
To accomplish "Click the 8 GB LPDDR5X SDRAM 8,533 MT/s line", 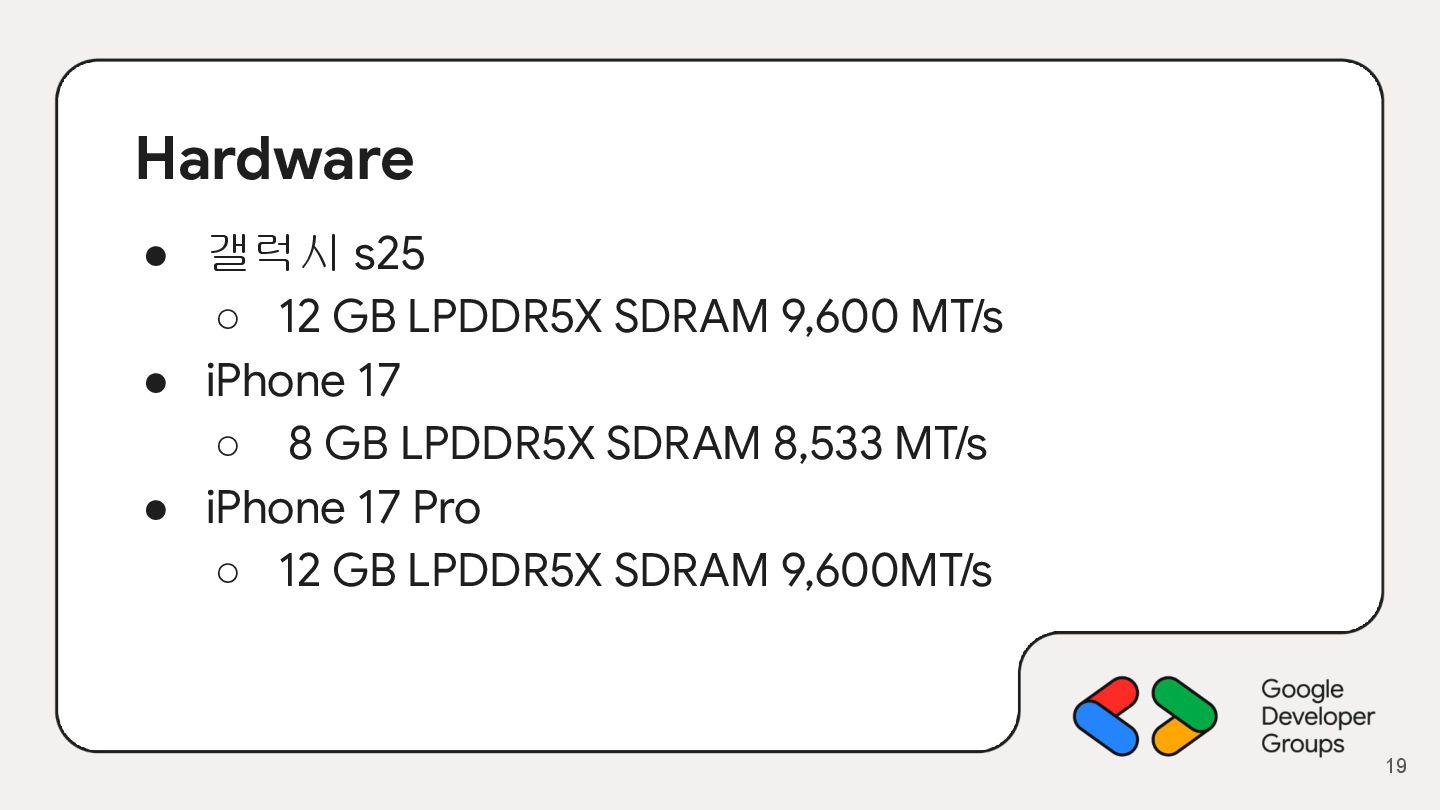I will click(x=637, y=444).
